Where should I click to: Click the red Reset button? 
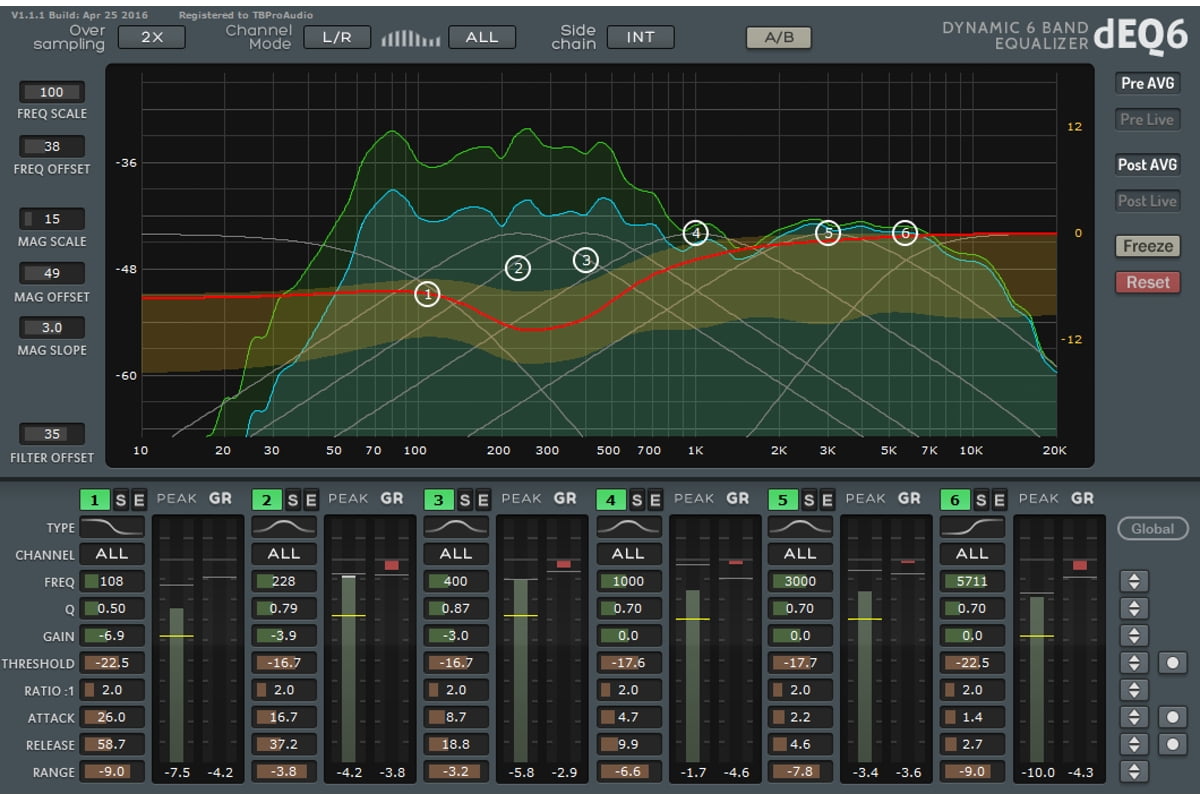click(x=1148, y=282)
